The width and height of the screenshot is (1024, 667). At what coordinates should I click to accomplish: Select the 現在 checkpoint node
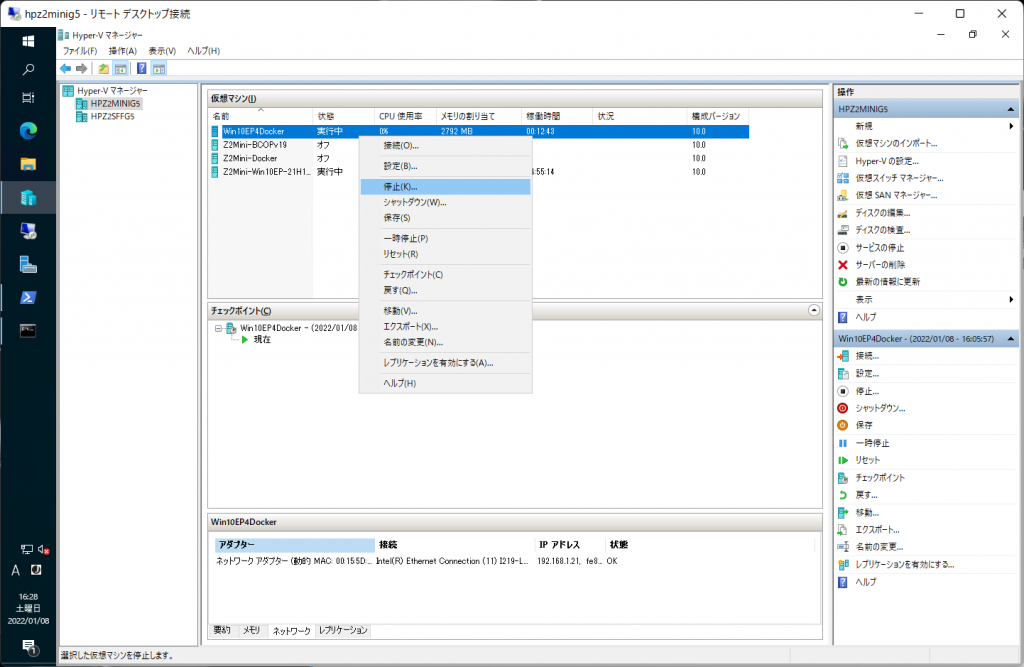pyautogui.click(x=262, y=340)
